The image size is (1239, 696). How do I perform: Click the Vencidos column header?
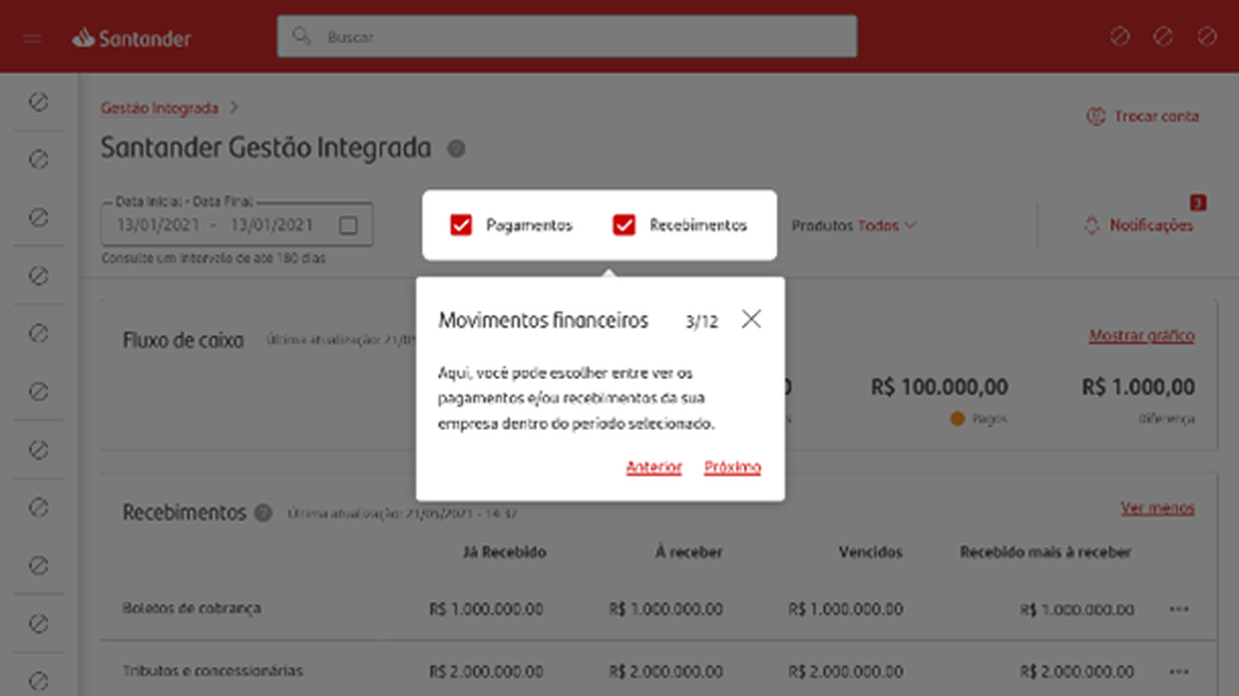[x=870, y=552]
